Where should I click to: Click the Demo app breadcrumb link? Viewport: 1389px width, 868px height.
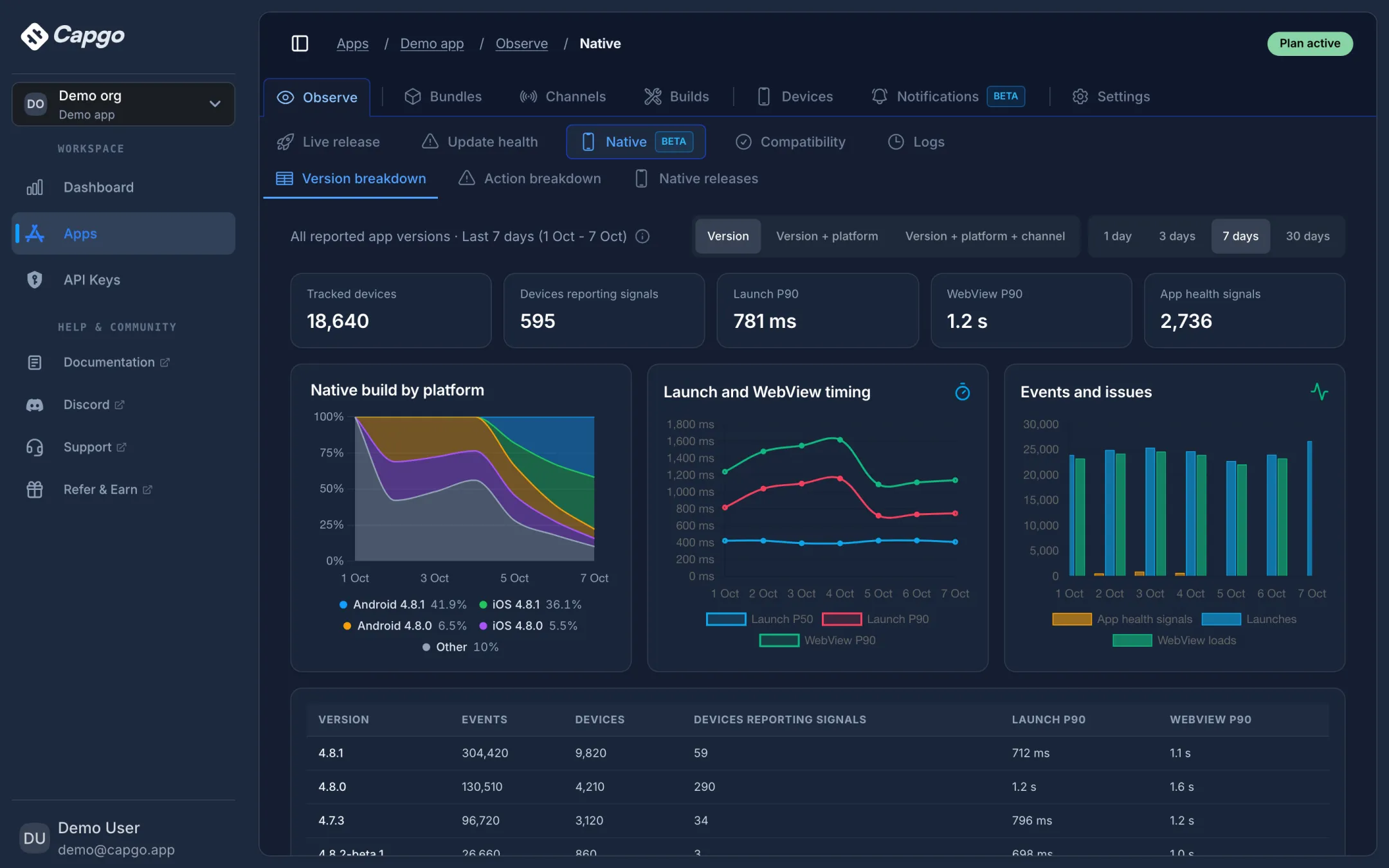pyautogui.click(x=432, y=43)
